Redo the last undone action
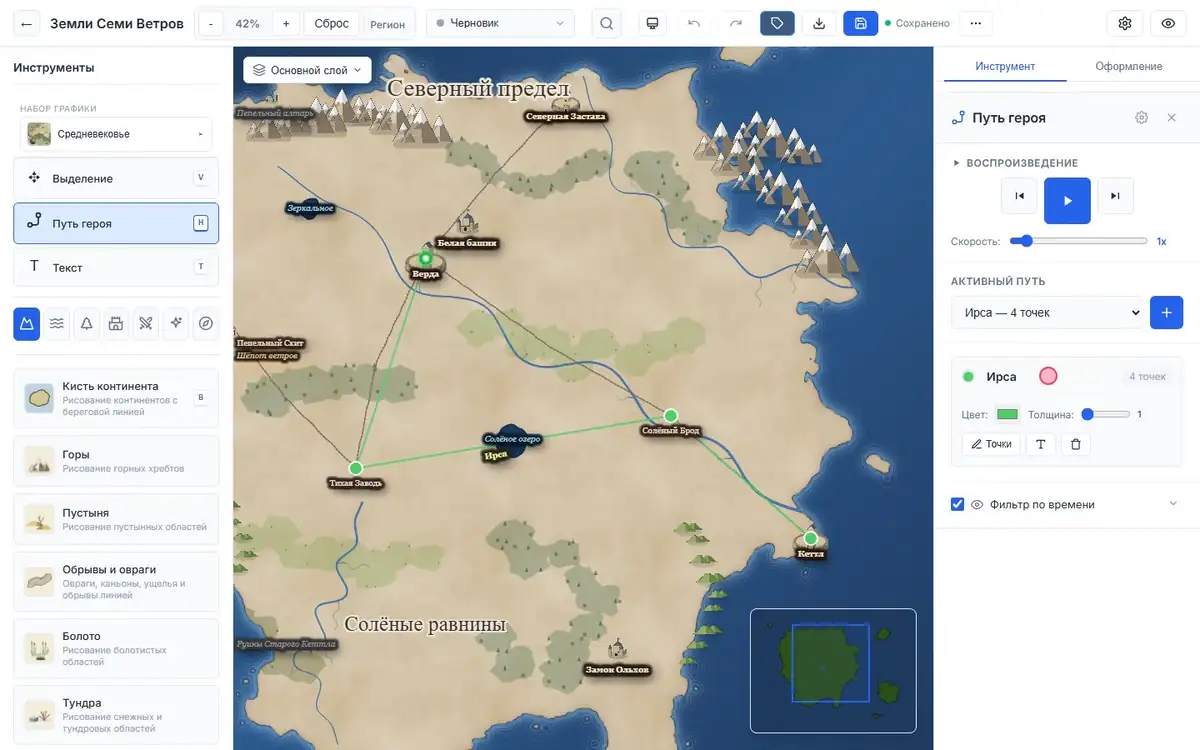Screen dimensions: 1200x750 pos(736,23)
